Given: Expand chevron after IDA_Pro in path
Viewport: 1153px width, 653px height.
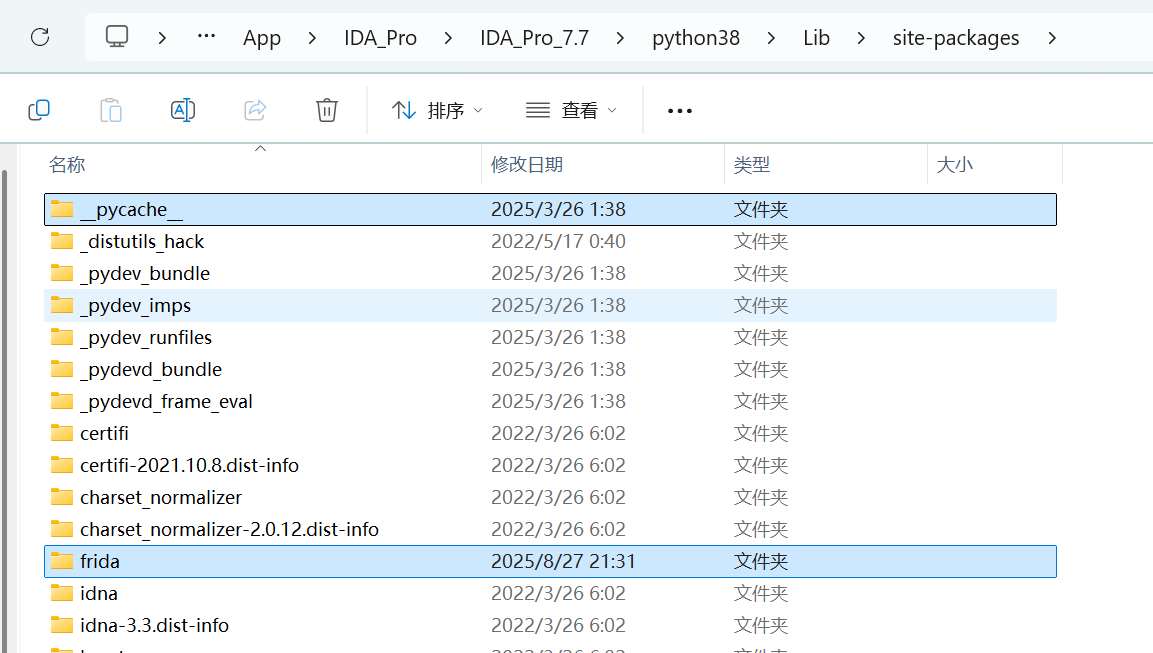Looking at the screenshot, I should pos(449,38).
